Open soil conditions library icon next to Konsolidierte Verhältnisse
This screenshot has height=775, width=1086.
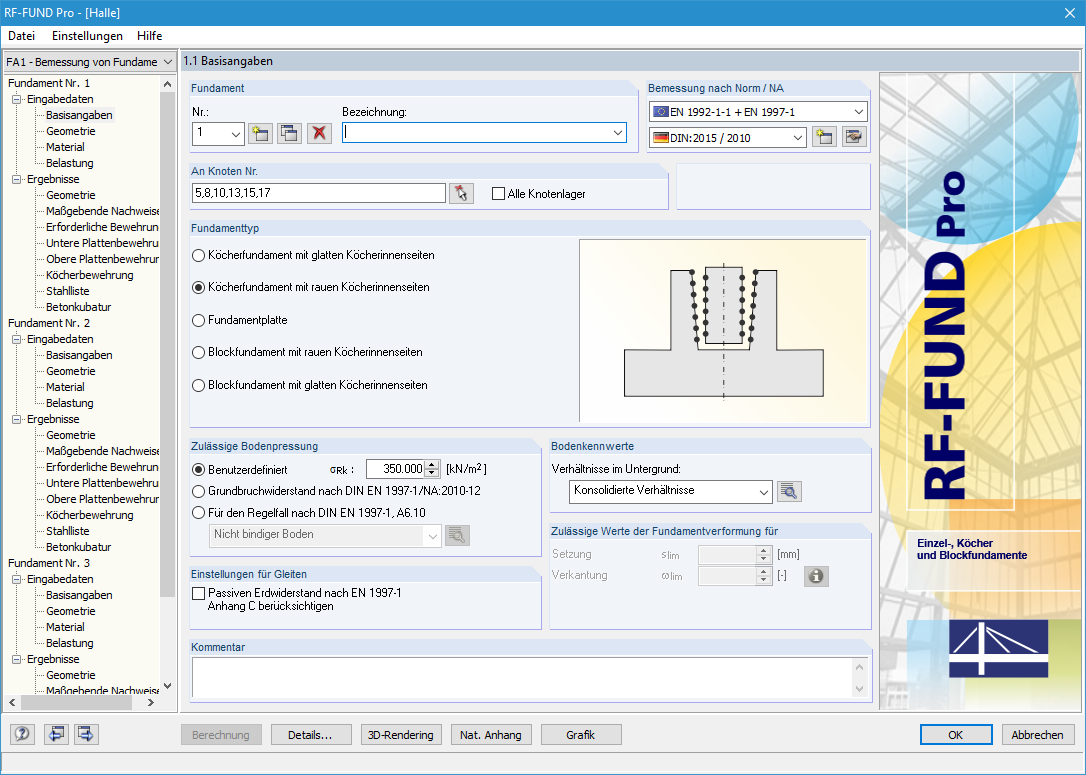(x=789, y=491)
